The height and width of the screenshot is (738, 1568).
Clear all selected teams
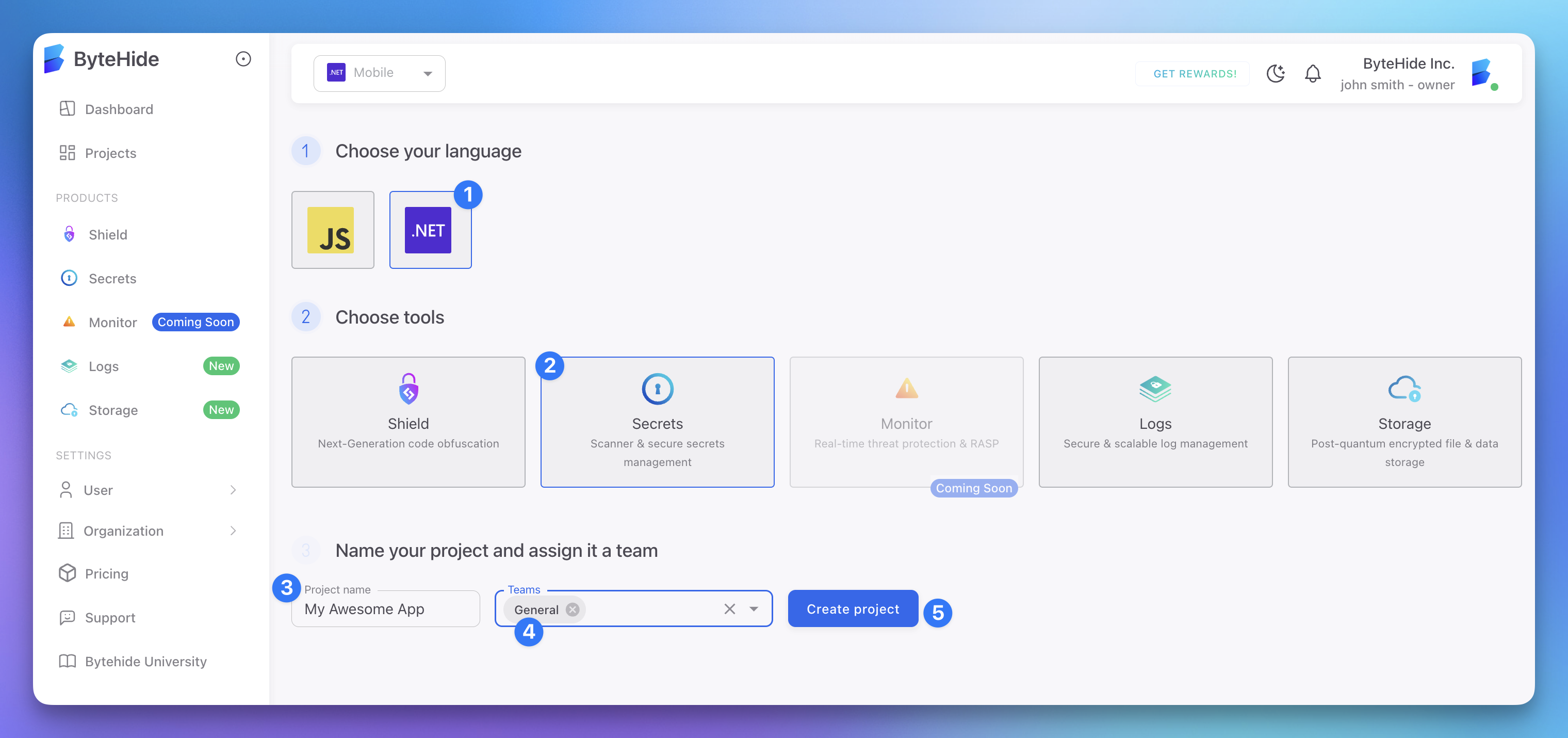[729, 609]
